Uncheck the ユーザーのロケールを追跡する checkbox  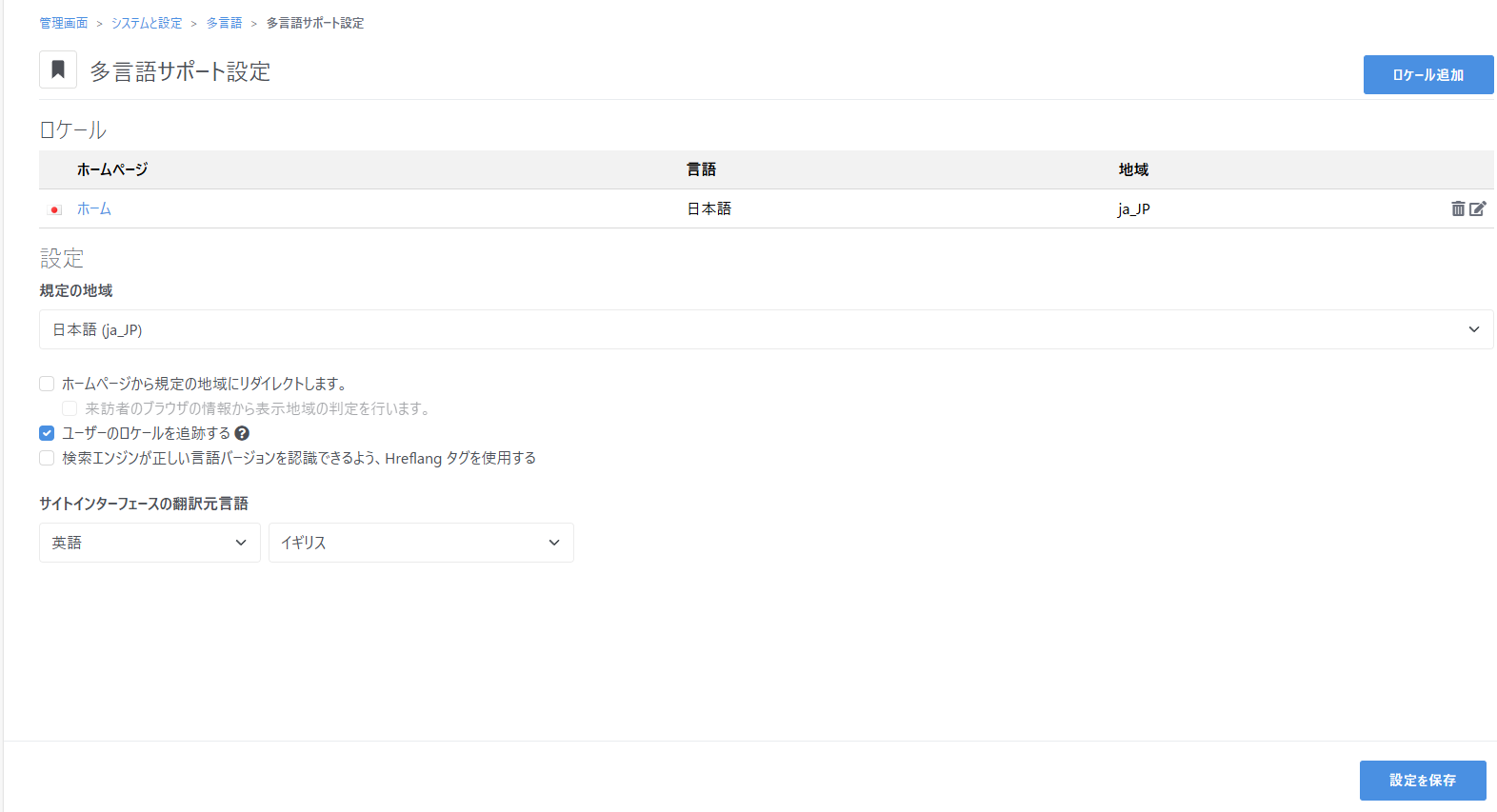[47, 433]
